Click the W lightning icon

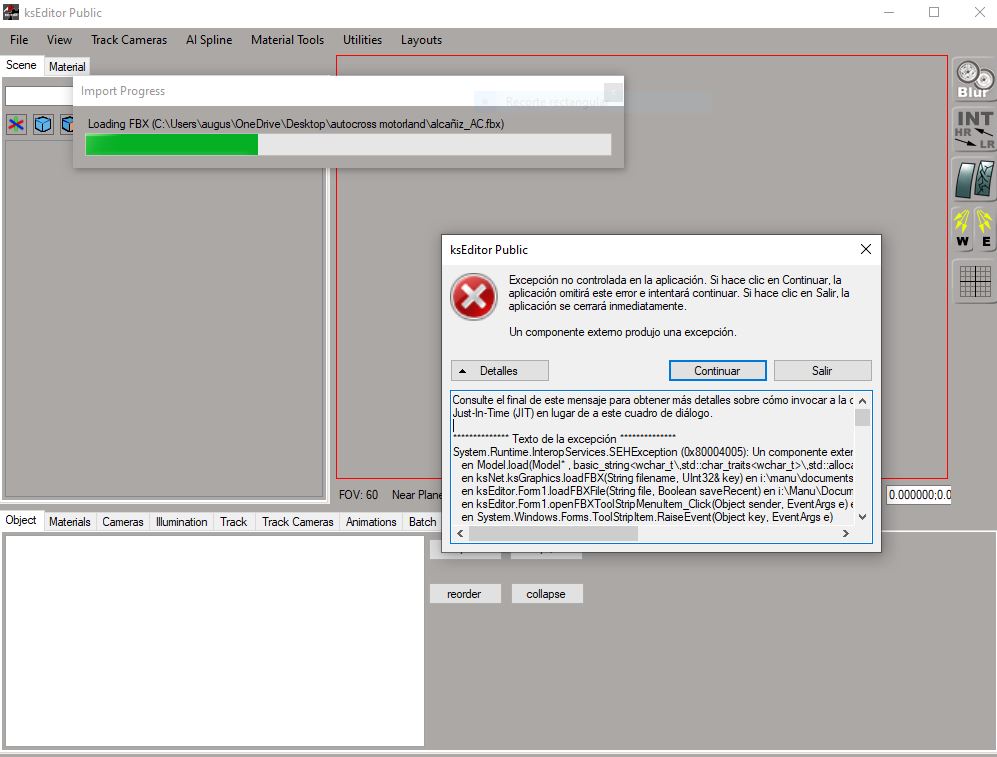pos(963,228)
